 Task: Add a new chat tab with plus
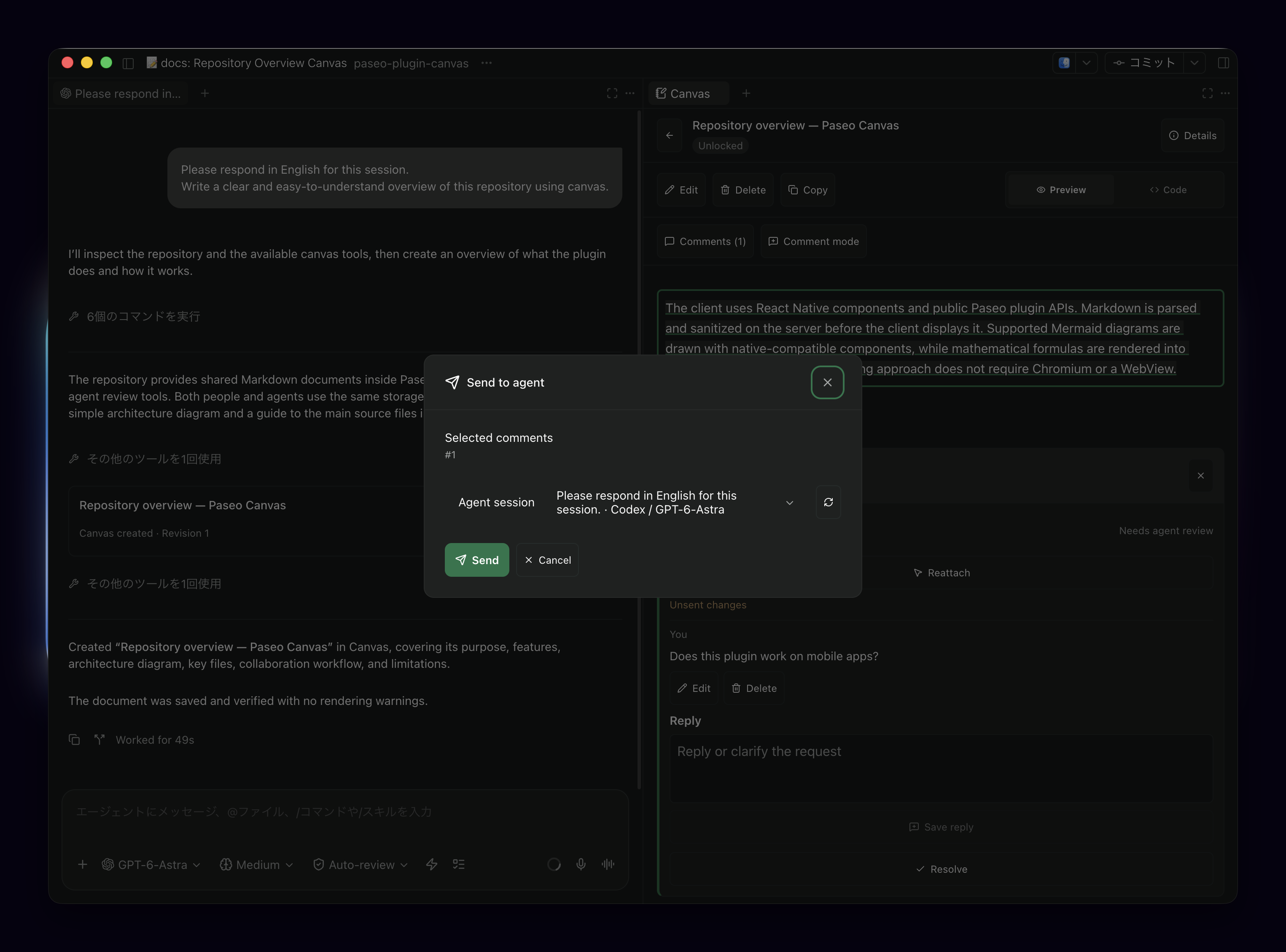204,93
